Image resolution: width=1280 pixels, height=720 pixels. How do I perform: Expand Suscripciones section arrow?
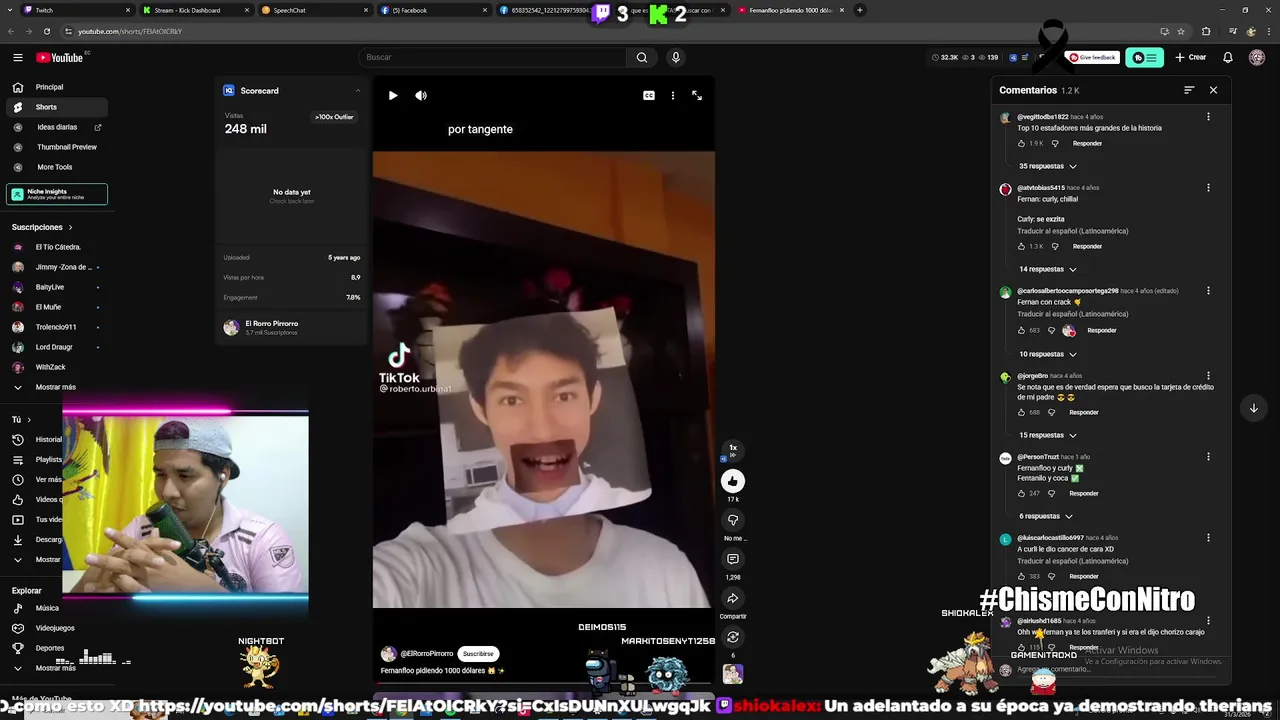point(70,227)
